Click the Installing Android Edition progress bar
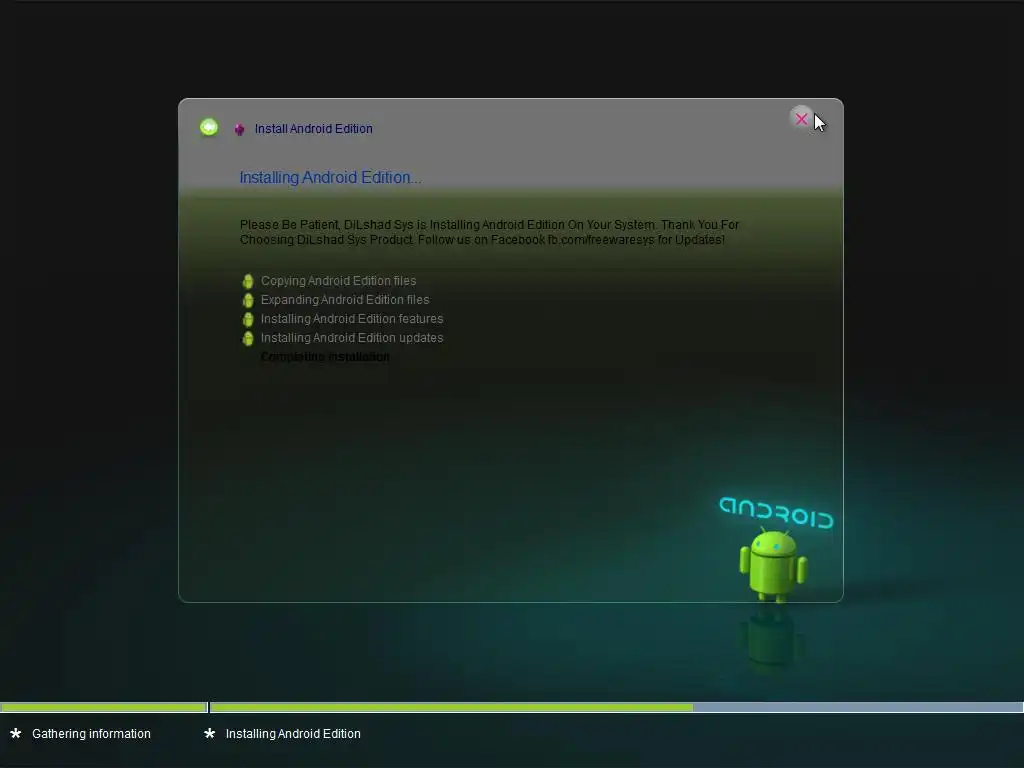The height and width of the screenshot is (768, 1024). [x=616, y=707]
